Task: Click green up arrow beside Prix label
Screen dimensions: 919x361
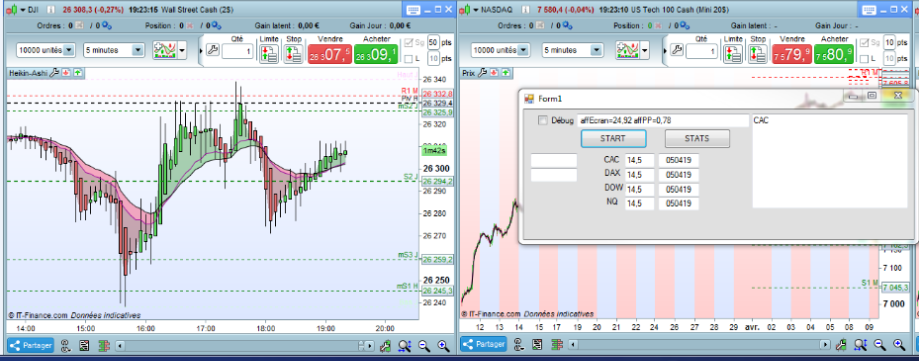Action: point(506,73)
